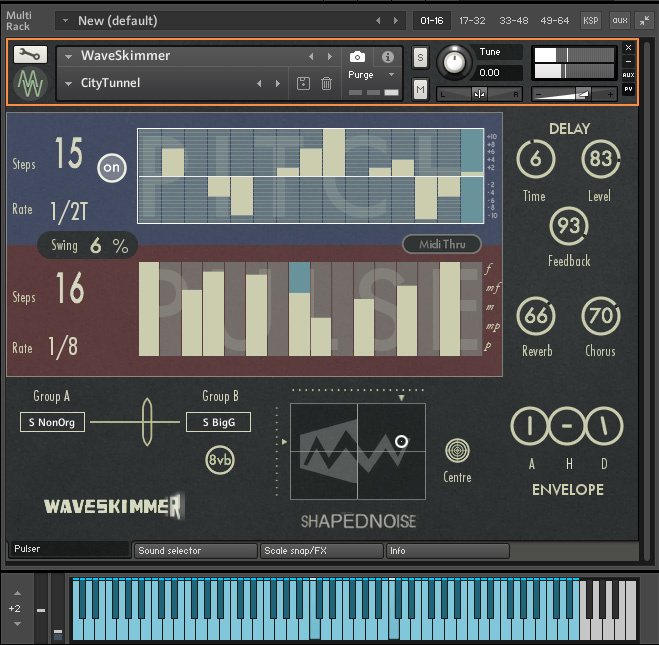659x645 pixels.
Task: Click the Centre target icon
Action: [457, 450]
